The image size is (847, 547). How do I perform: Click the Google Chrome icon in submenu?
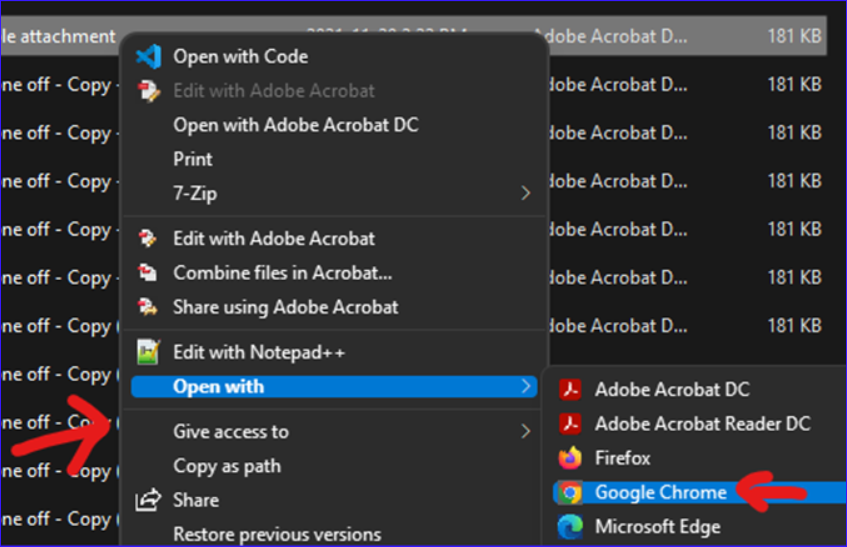click(570, 492)
